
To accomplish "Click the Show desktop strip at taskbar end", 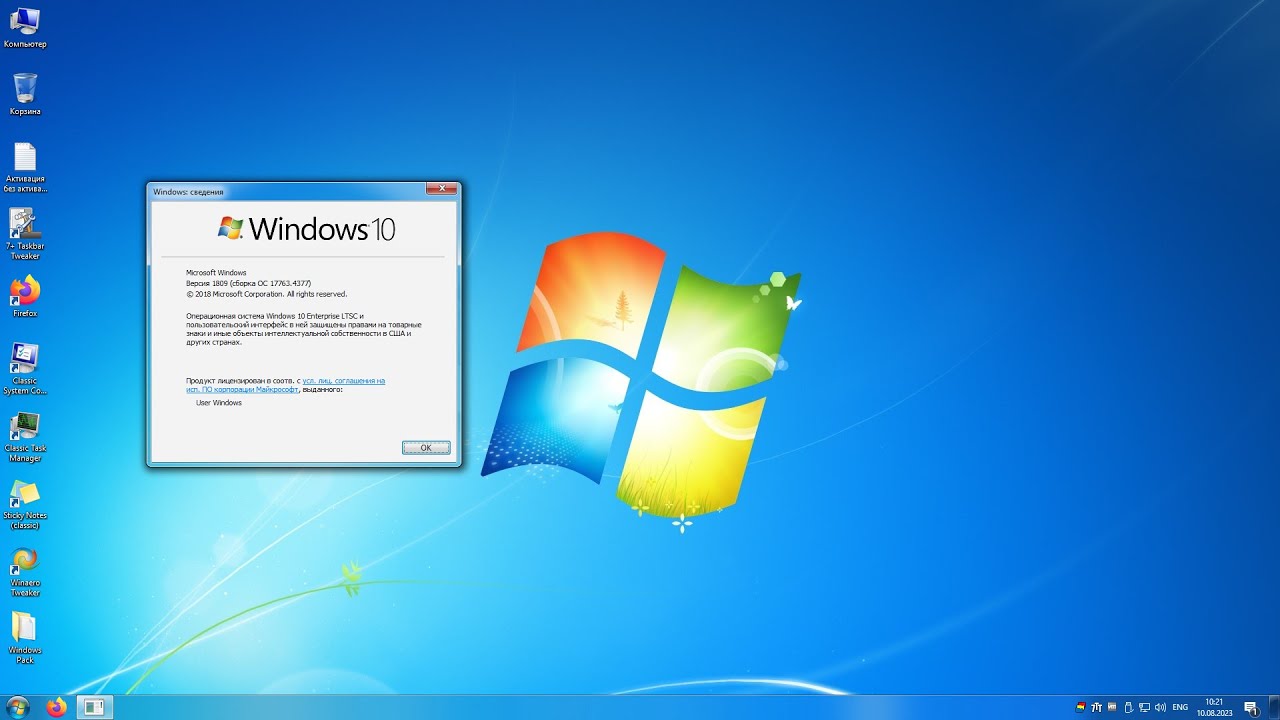I will click(1276, 707).
